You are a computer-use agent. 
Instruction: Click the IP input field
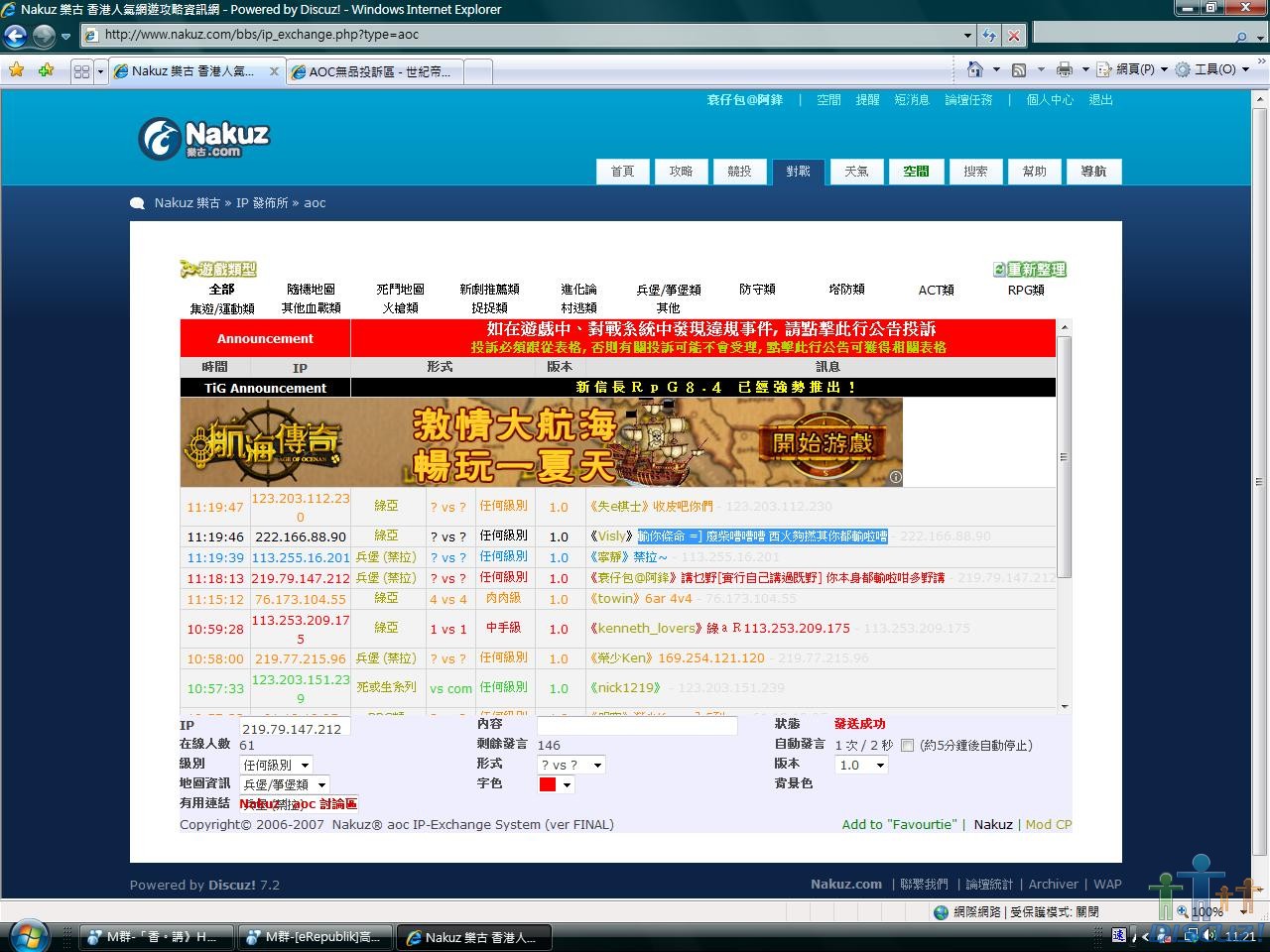click(296, 728)
